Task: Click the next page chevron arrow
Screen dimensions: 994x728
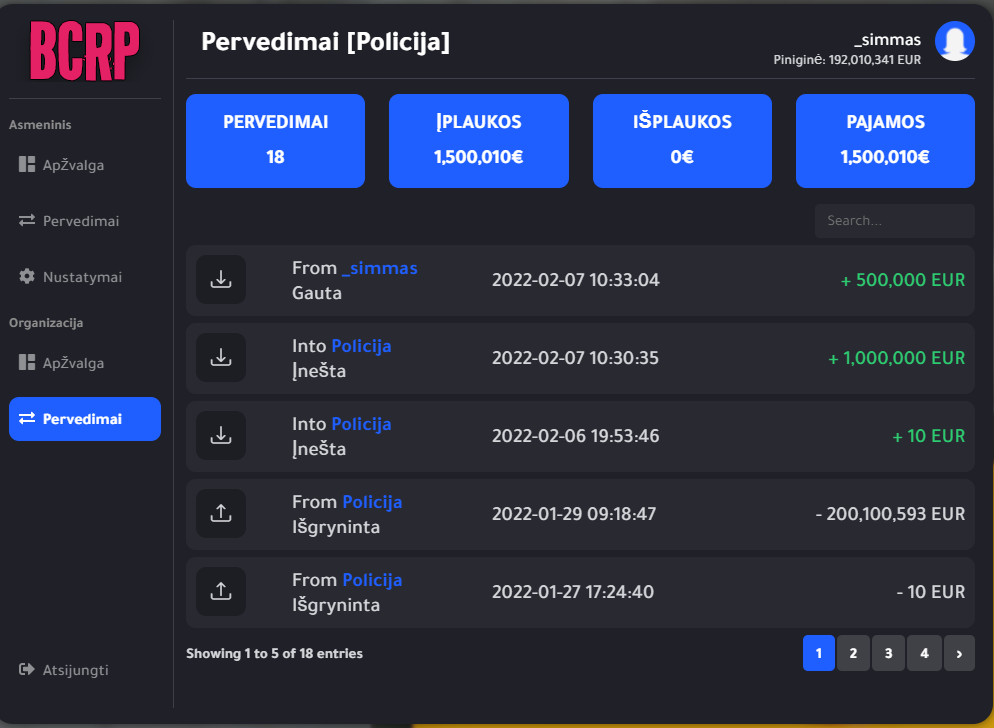Action: pyautogui.click(x=959, y=654)
